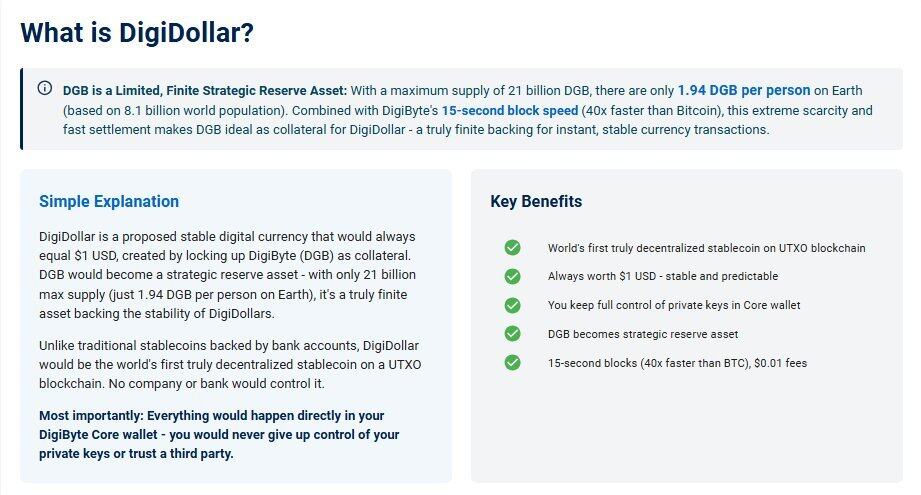
Task: Click the 'Key Benefits' heading
Action: (536, 201)
